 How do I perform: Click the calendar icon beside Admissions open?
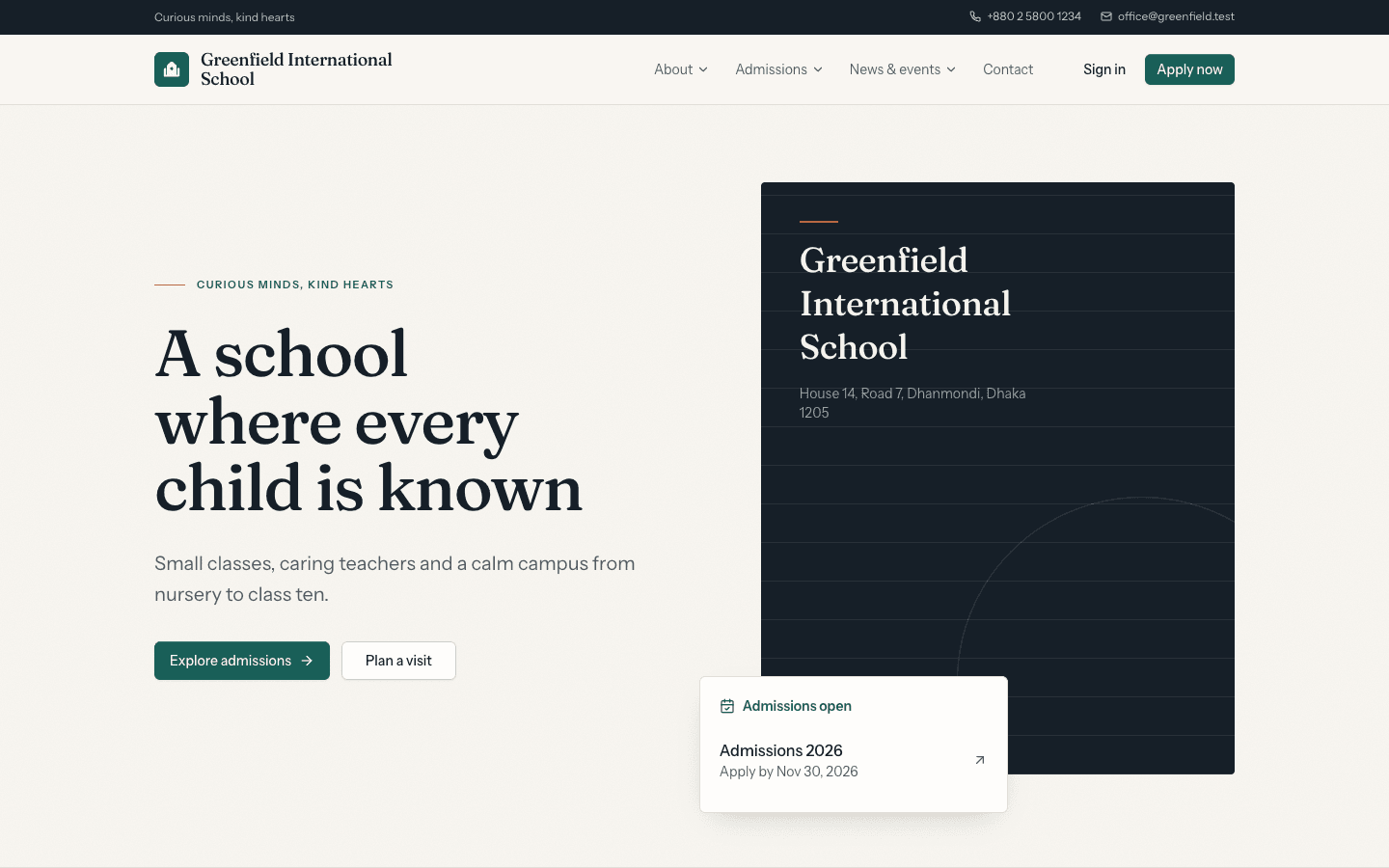[727, 706]
